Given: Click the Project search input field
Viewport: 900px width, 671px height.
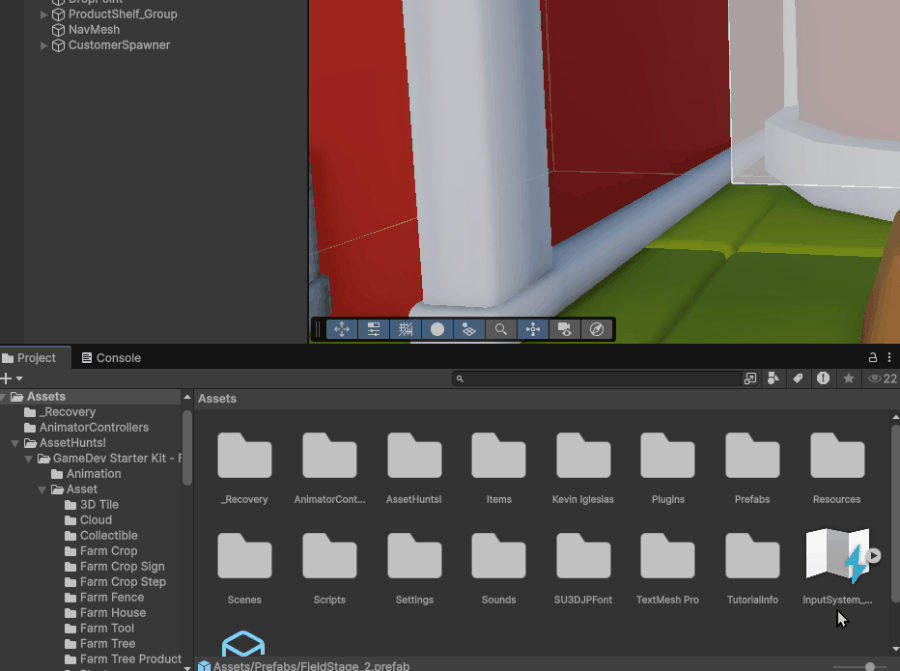Looking at the screenshot, I should [600, 379].
